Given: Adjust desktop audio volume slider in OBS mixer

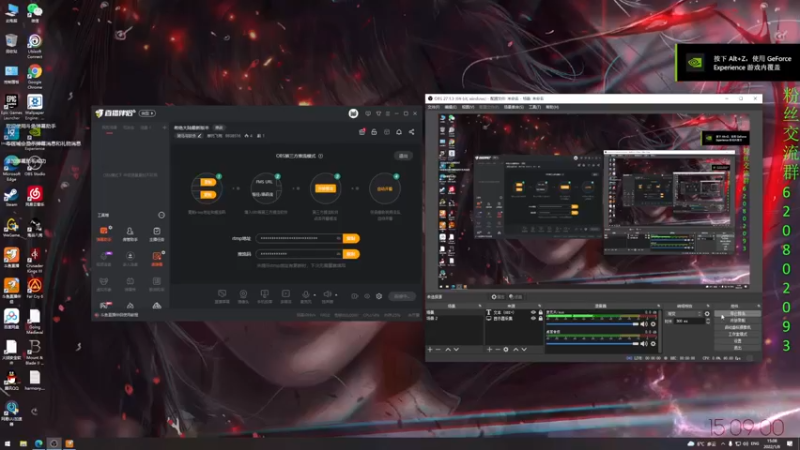Looking at the screenshot, I should point(592,343).
